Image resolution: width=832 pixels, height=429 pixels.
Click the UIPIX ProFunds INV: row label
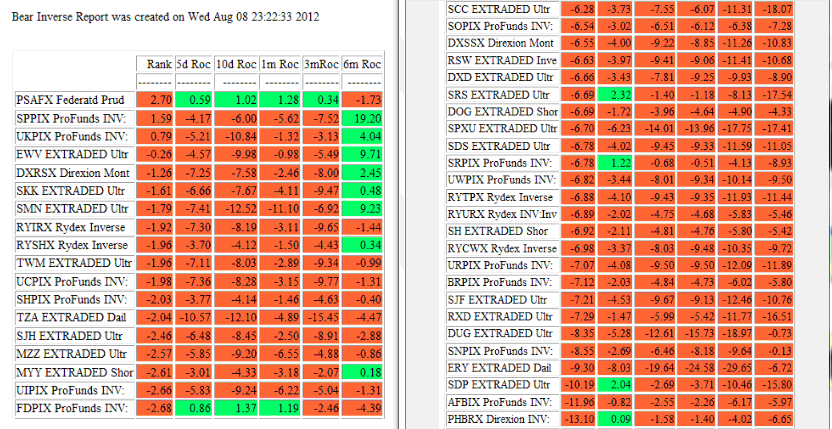[74, 390]
